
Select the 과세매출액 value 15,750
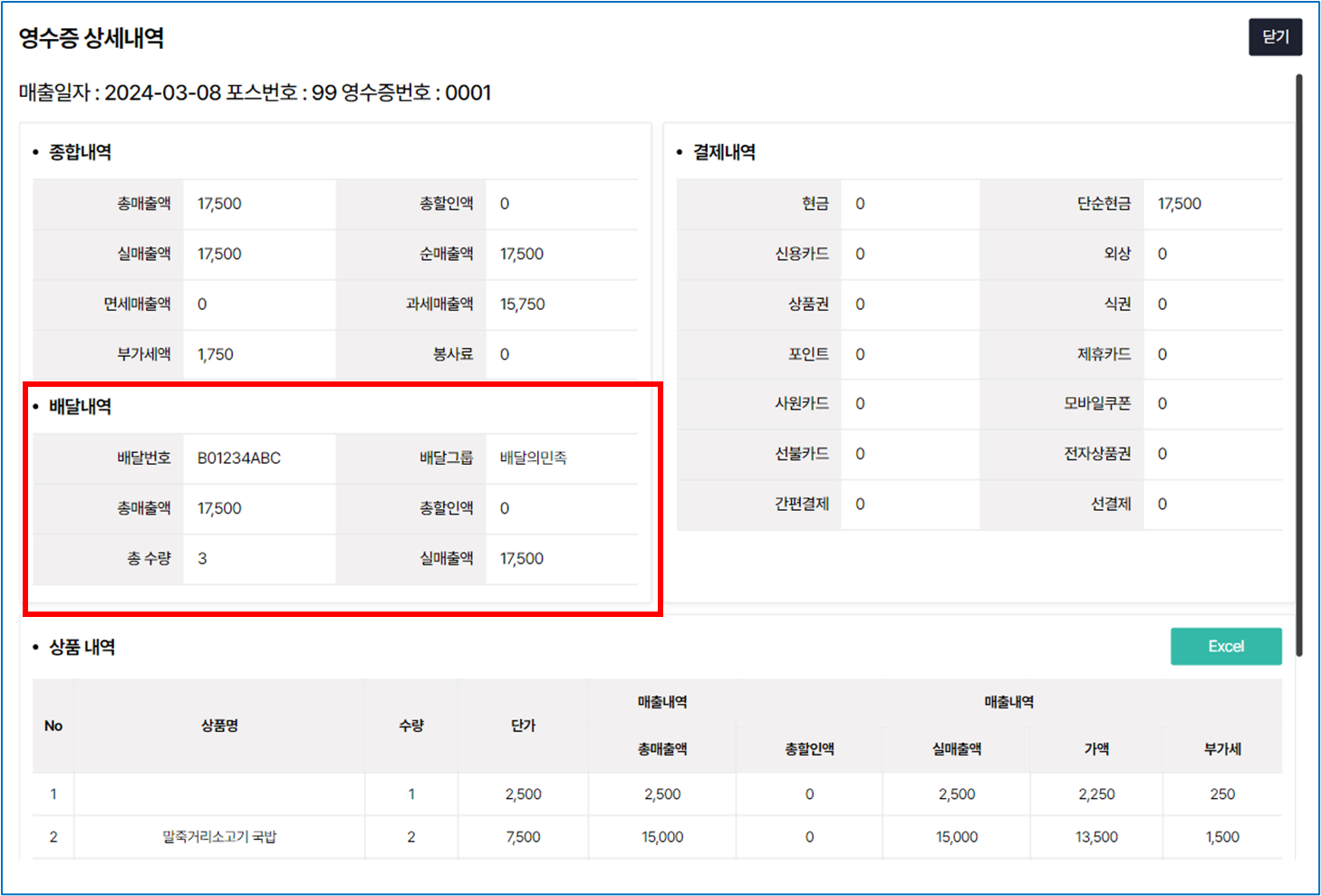point(522,304)
